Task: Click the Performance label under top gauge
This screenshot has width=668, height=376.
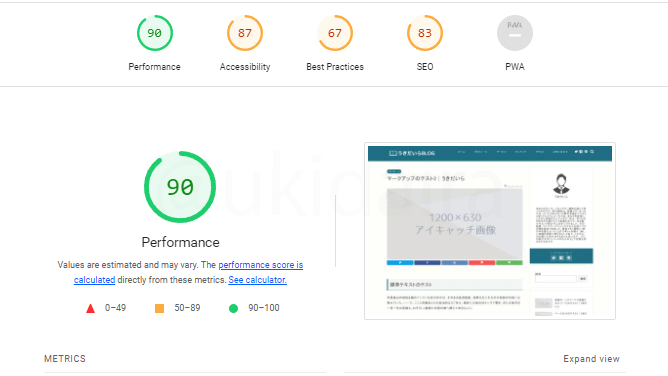Action: tap(155, 67)
